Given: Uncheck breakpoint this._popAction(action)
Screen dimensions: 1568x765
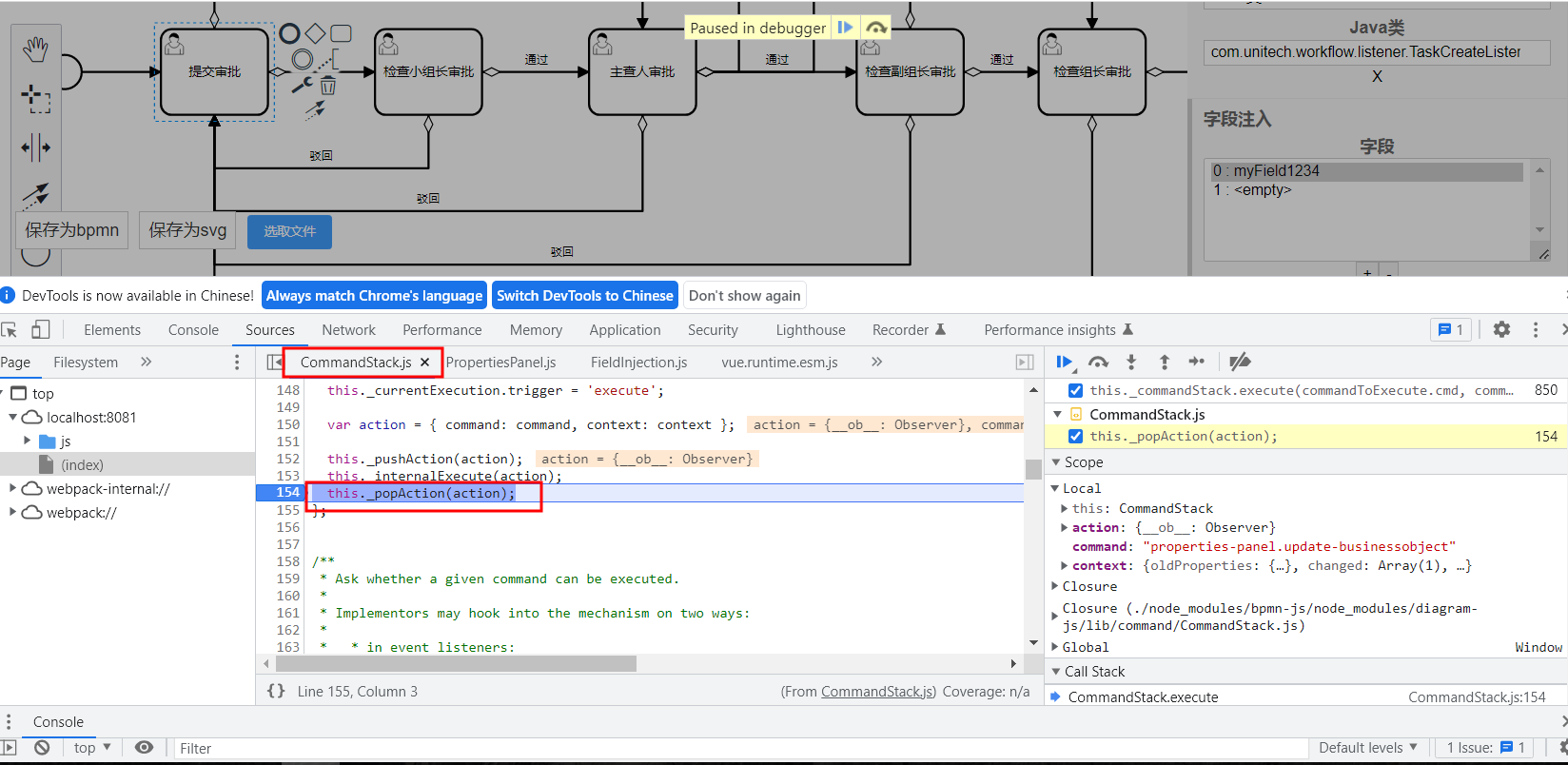Looking at the screenshot, I should click(x=1075, y=436).
